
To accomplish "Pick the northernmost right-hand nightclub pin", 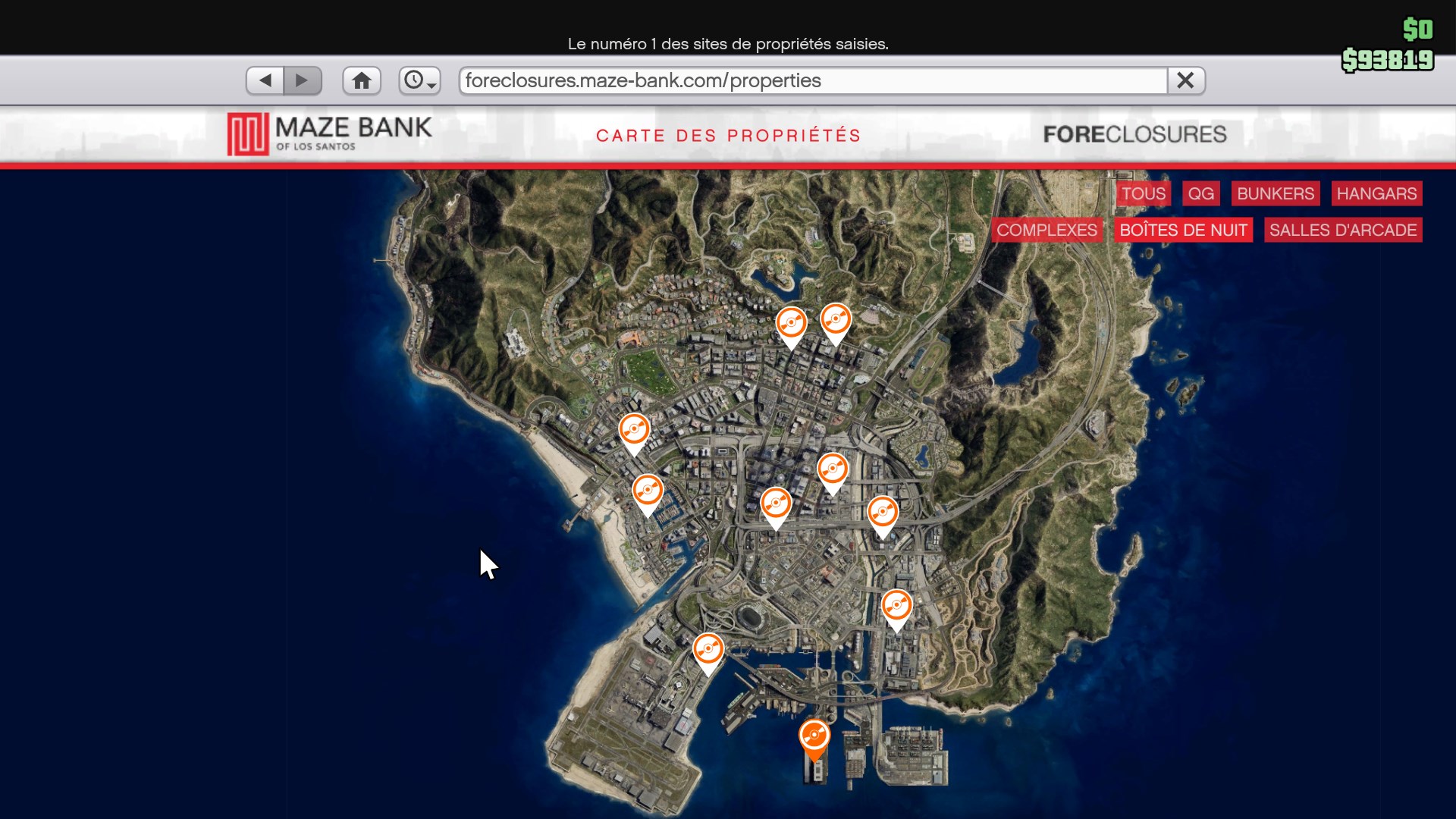I will click(836, 321).
